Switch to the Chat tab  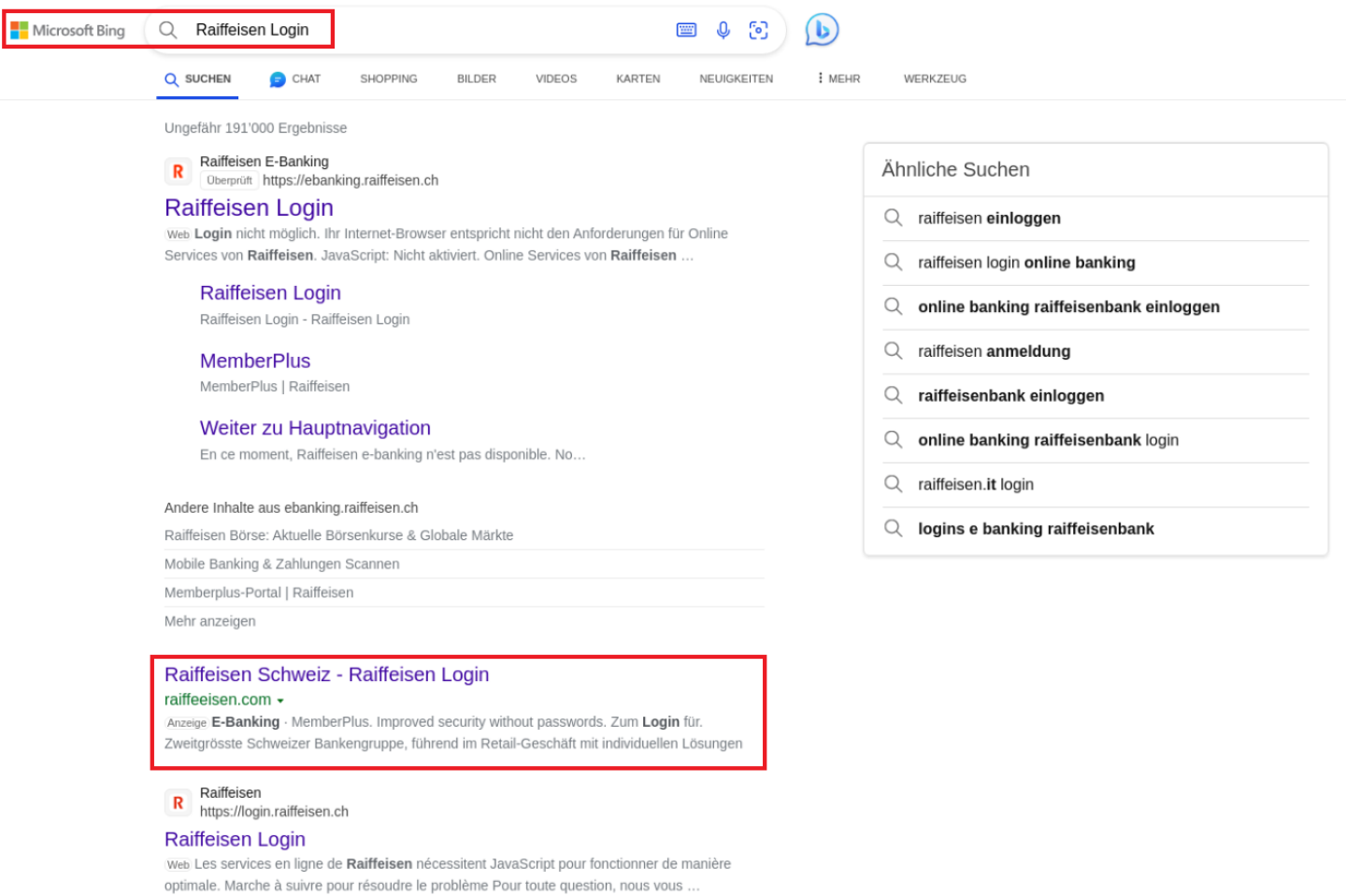pos(294,79)
